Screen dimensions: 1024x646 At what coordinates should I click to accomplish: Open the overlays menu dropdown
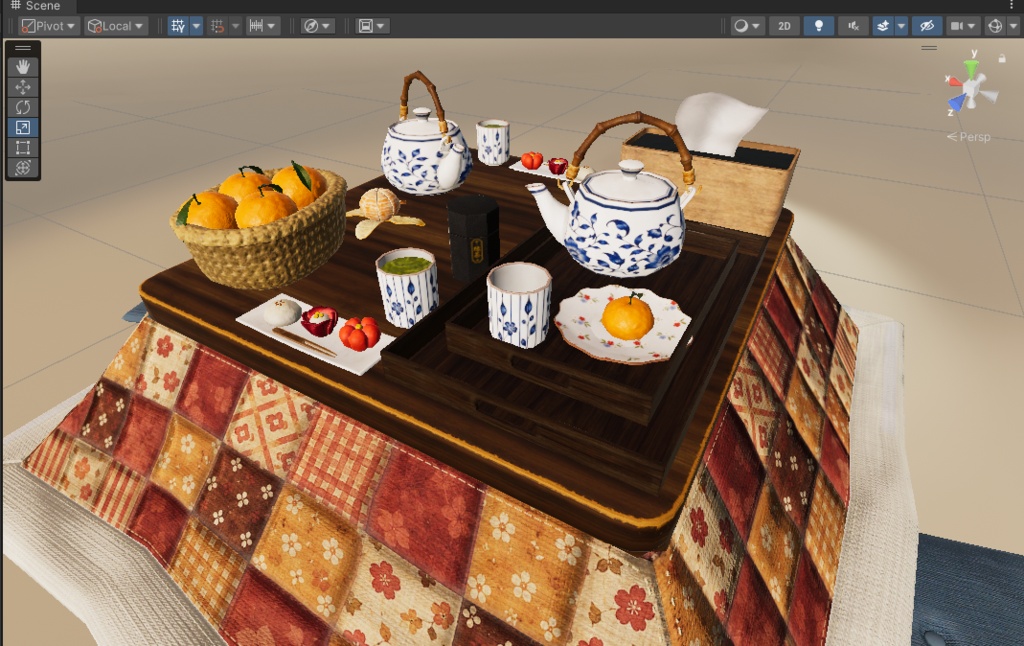pyautogui.click(x=372, y=26)
